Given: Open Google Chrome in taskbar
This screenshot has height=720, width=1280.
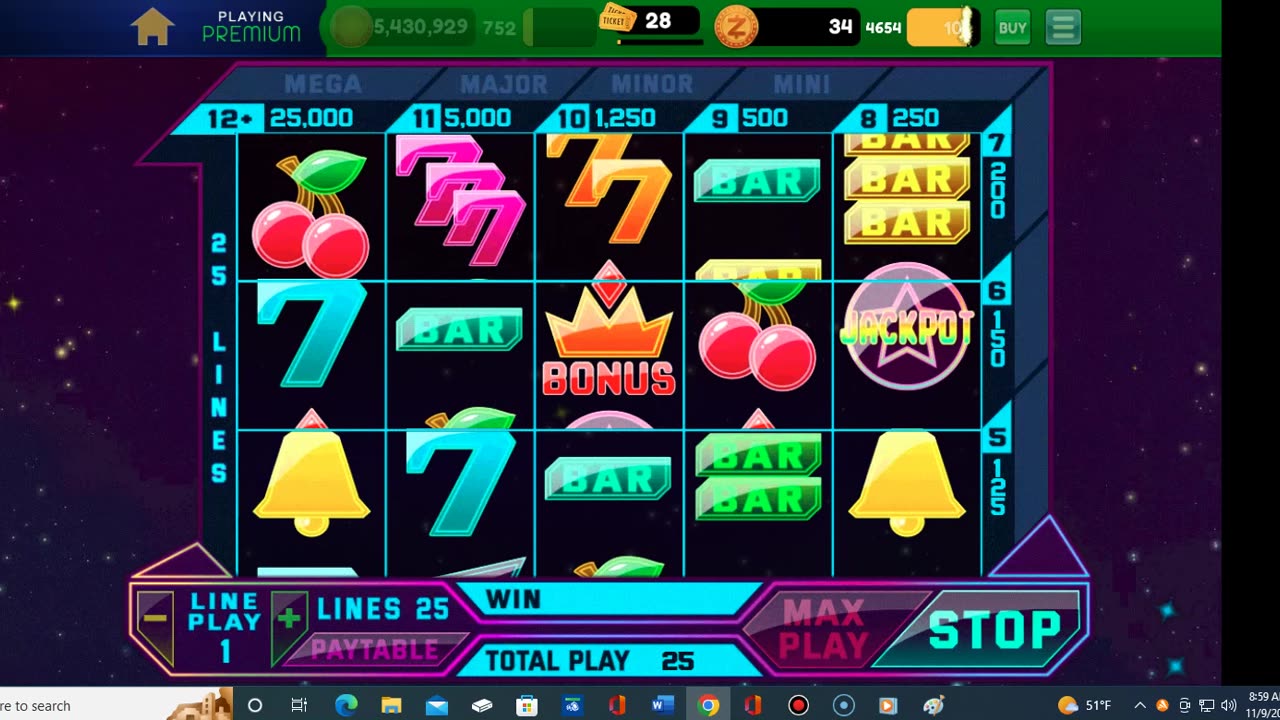Looking at the screenshot, I should 708,705.
